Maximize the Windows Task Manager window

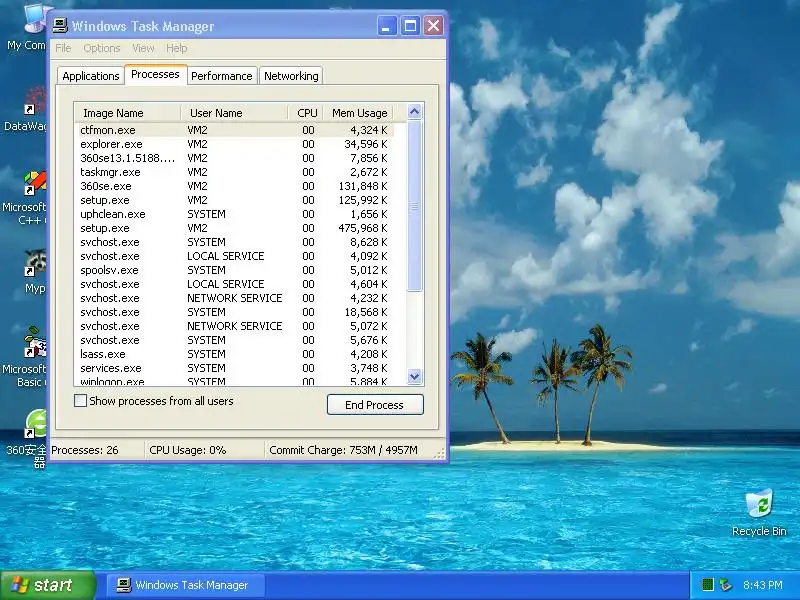(410, 26)
